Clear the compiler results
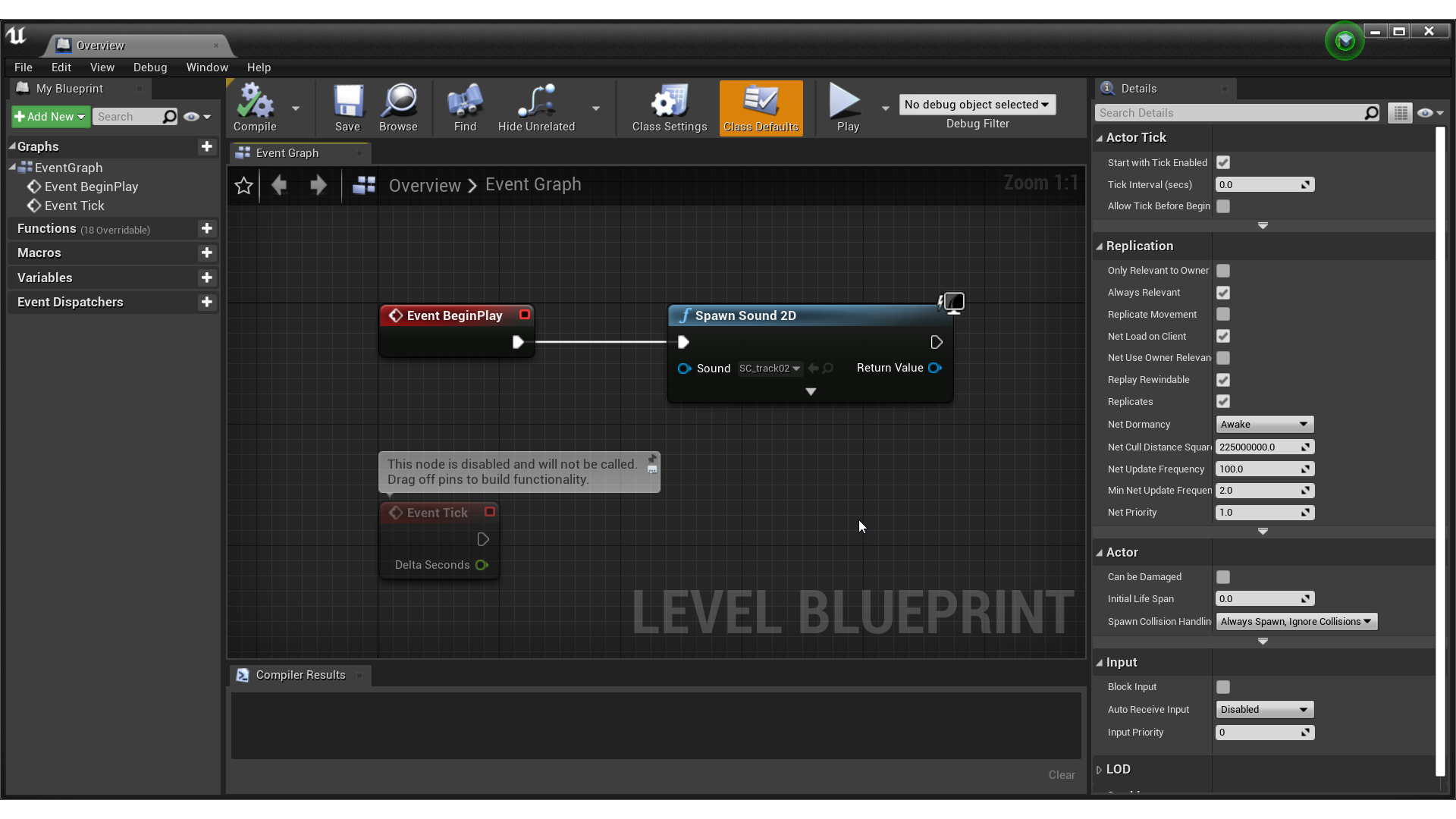The width and height of the screenshot is (1456, 819). (x=1061, y=775)
